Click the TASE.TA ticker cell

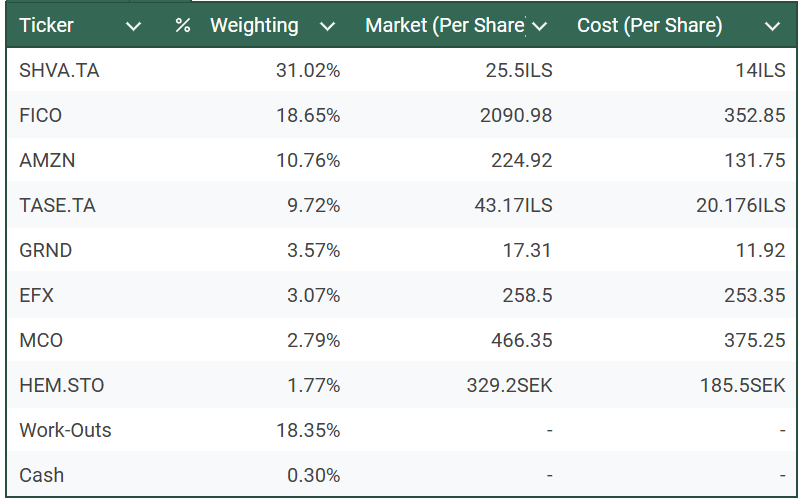[x=57, y=205]
